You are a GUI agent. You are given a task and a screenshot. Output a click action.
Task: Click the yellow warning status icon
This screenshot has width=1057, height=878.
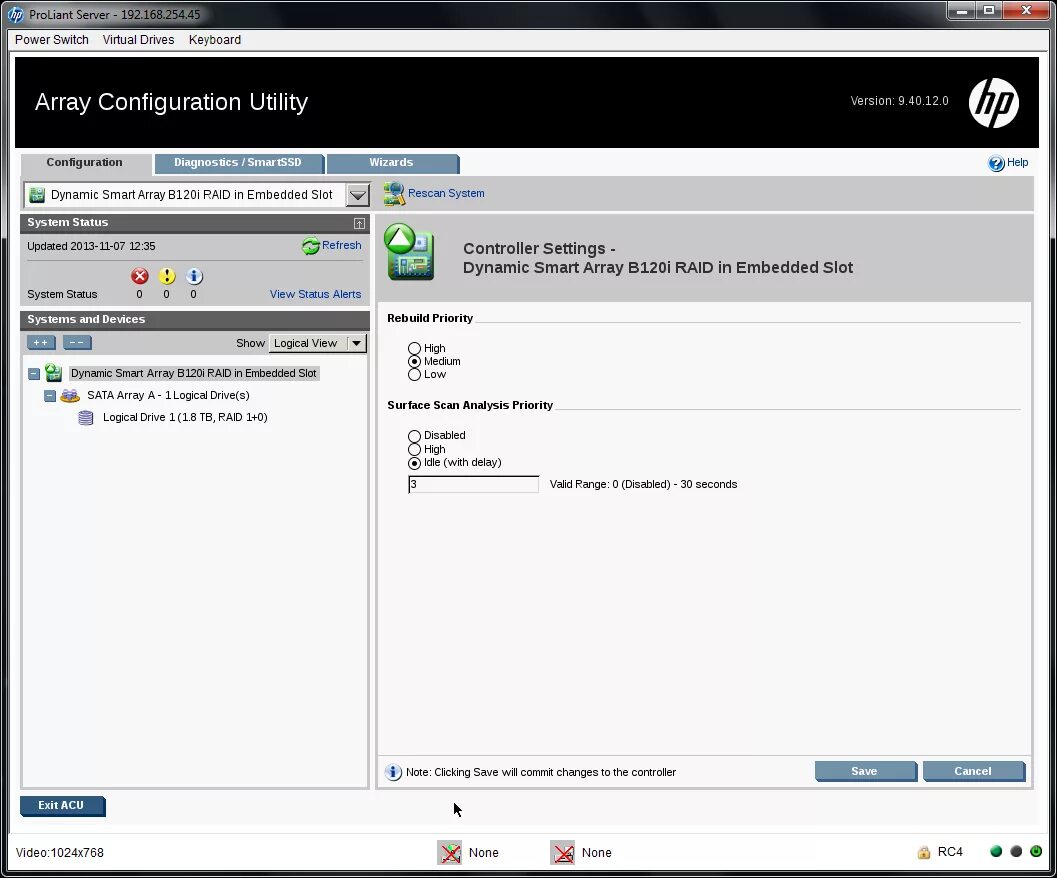pyautogui.click(x=167, y=276)
